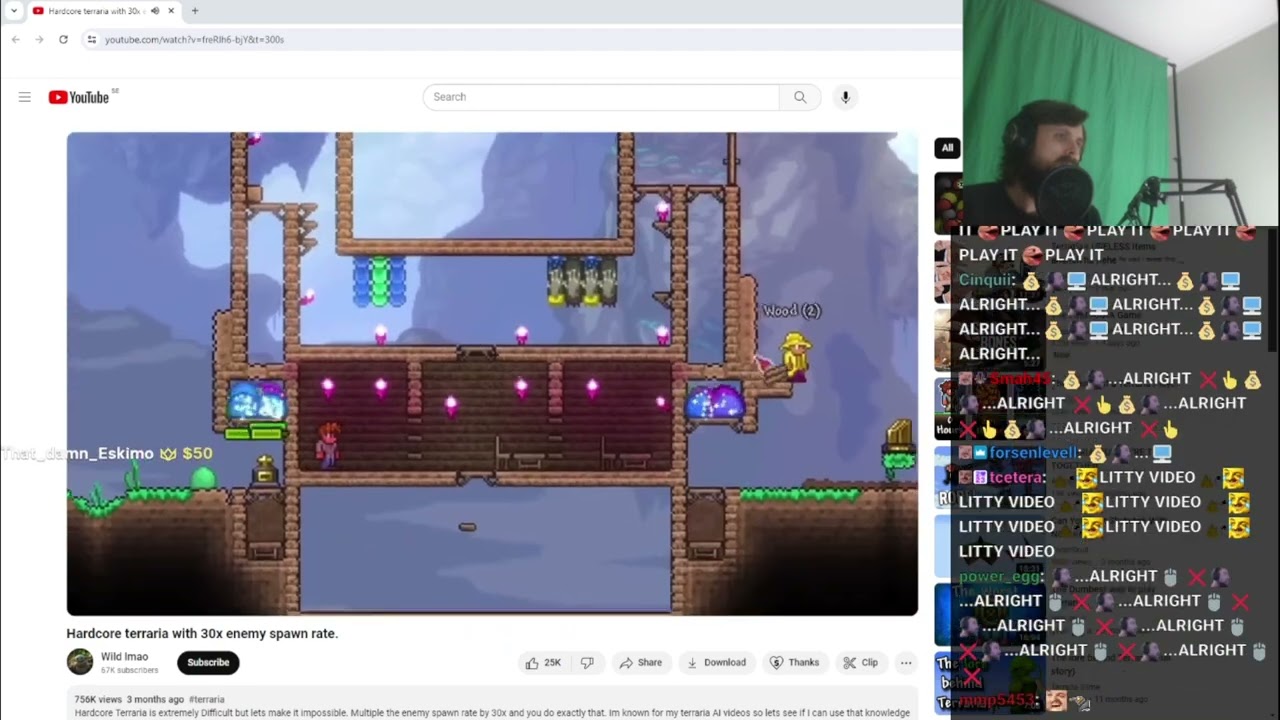Dislike the video with thumbs down

pos(588,662)
